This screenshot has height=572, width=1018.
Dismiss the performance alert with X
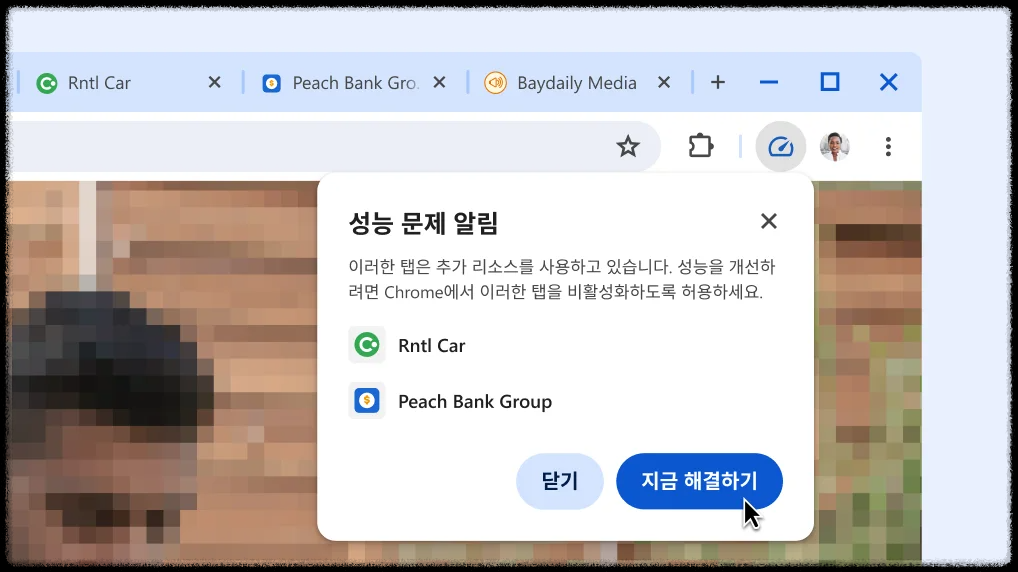(769, 221)
